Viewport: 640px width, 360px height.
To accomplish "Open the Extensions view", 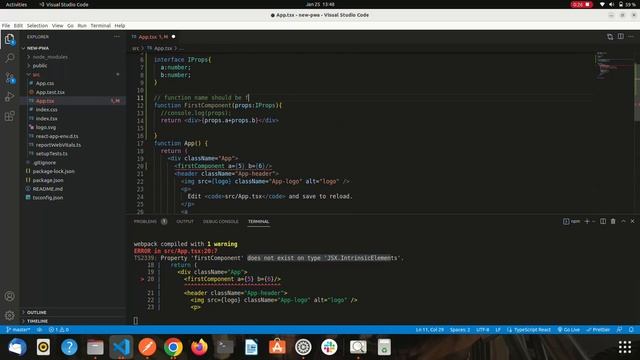I will coord(9,116).
